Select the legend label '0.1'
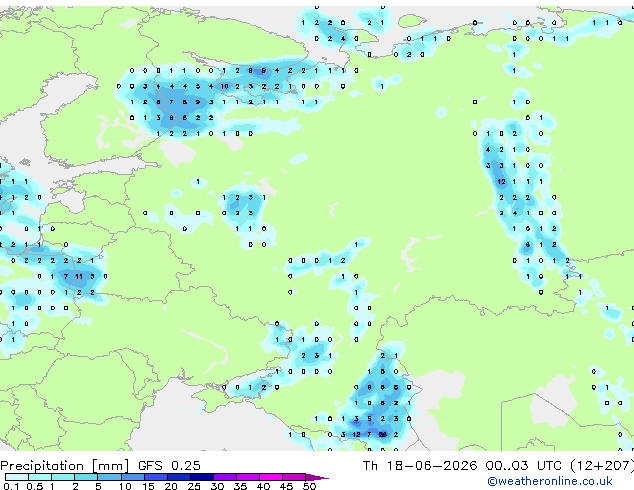Screen dimensions: 634x490 pos(11,486)
